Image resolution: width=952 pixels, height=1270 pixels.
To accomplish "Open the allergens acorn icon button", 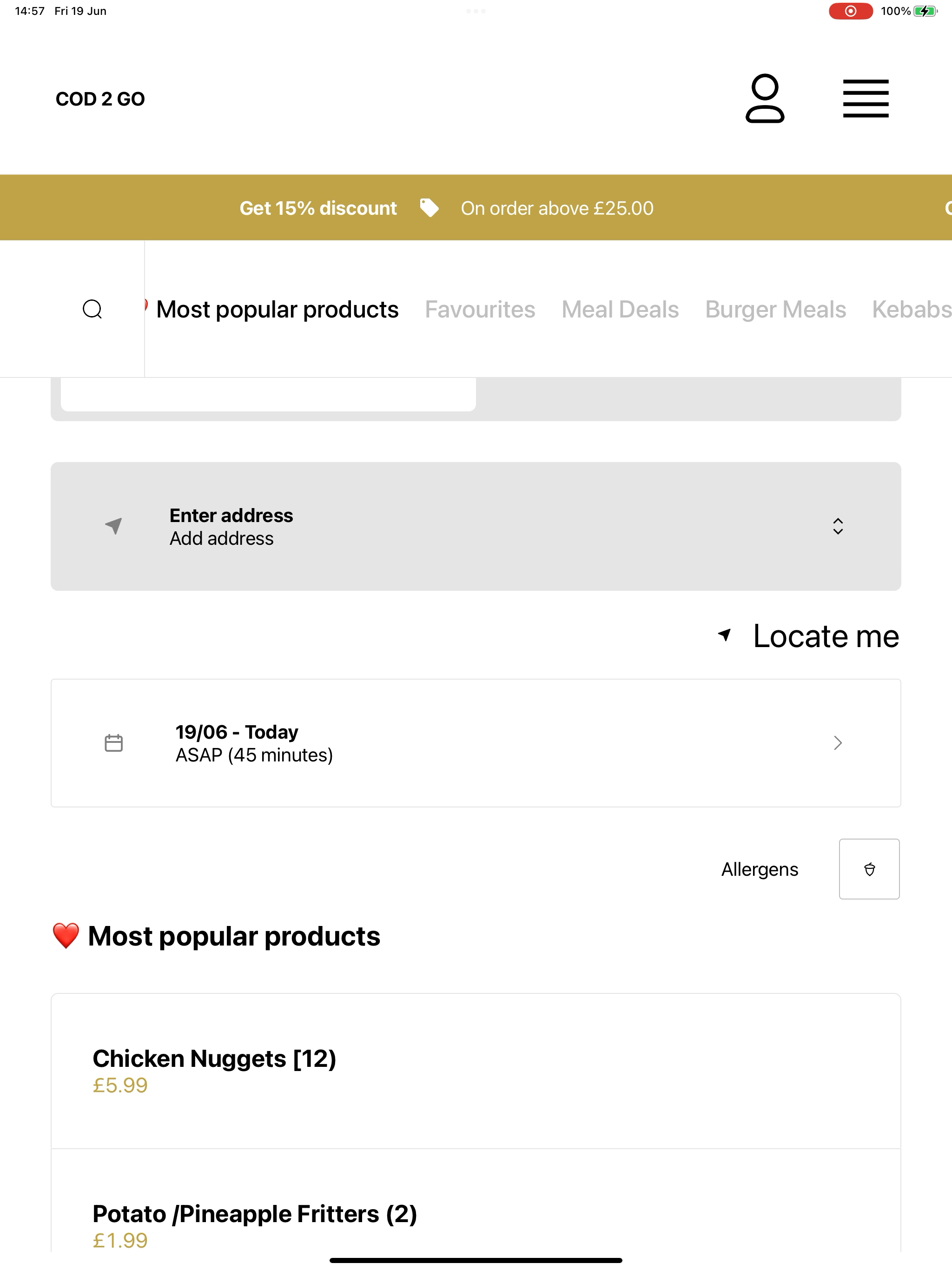I will [x=869, y=869].
